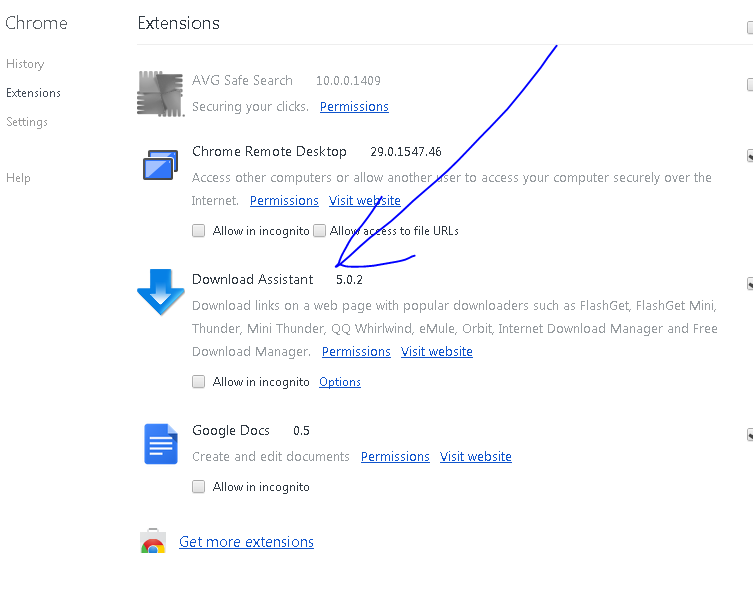
Task: Visit website for Download Assistant
Action: pos(437,352)
